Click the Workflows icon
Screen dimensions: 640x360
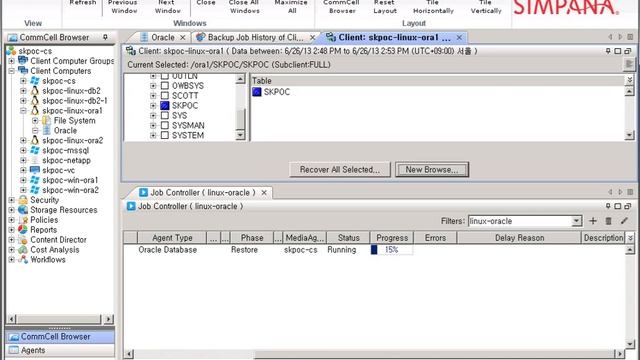[x=23, y=260]
